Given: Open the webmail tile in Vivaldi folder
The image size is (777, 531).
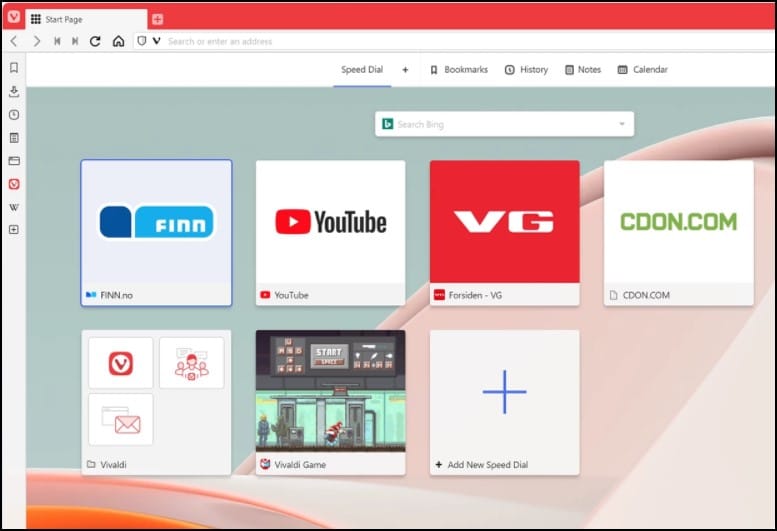Looking at the screenshot, I should click(121, 420).
